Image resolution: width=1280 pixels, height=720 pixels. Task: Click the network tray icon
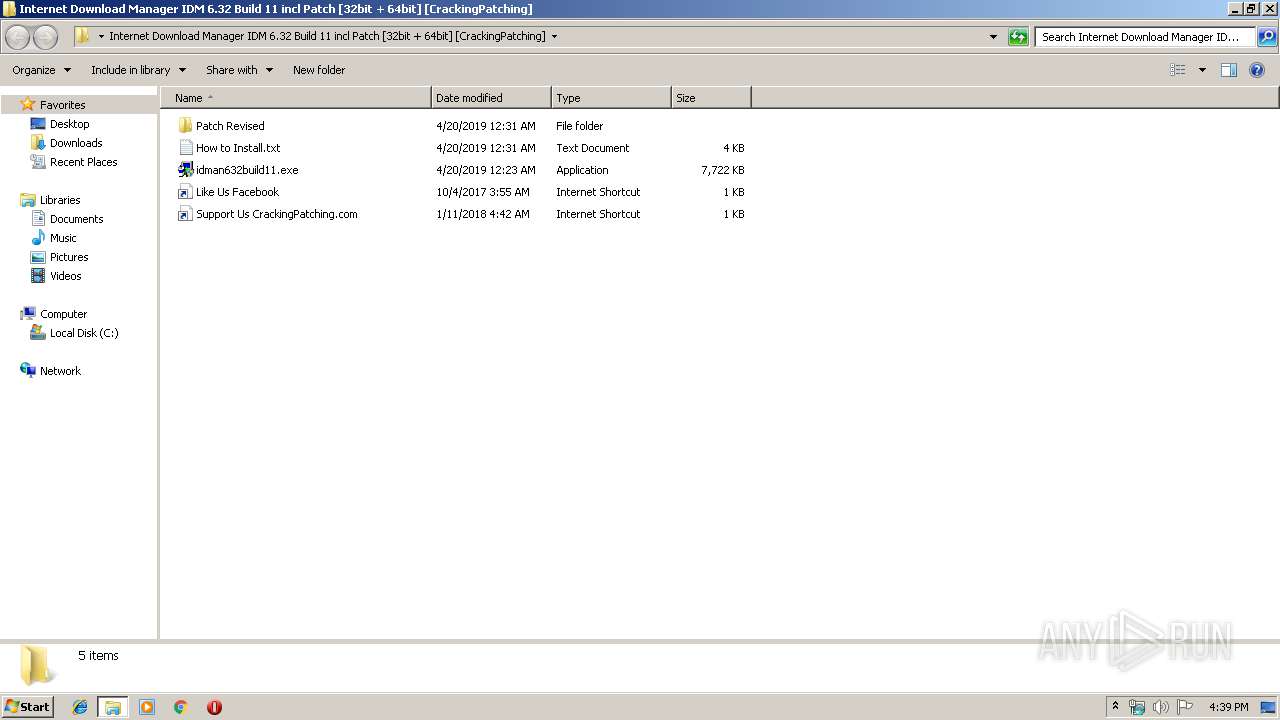(1137, 707)
